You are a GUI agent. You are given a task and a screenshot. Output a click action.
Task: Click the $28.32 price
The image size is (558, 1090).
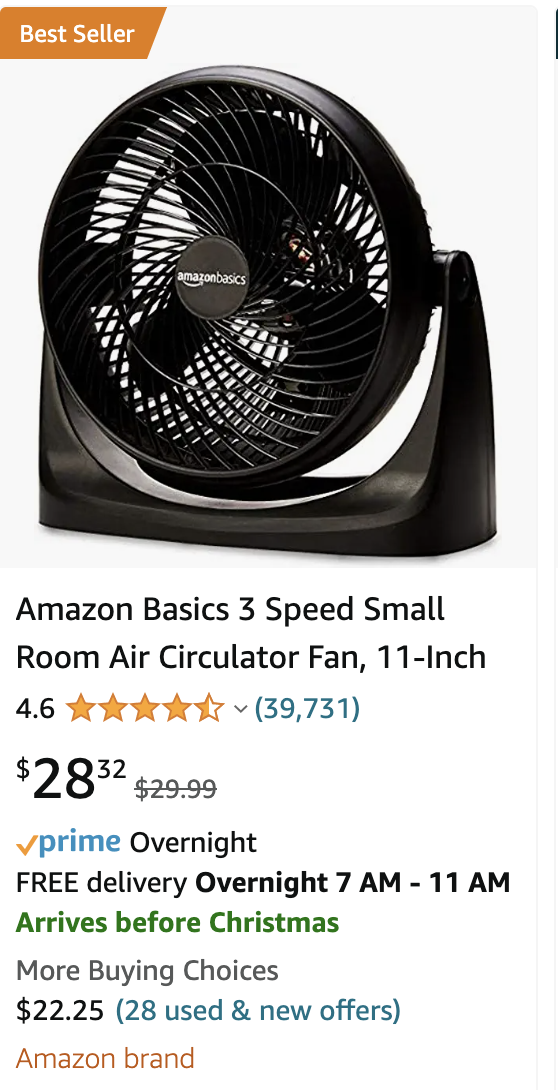[x=72, y=778]
